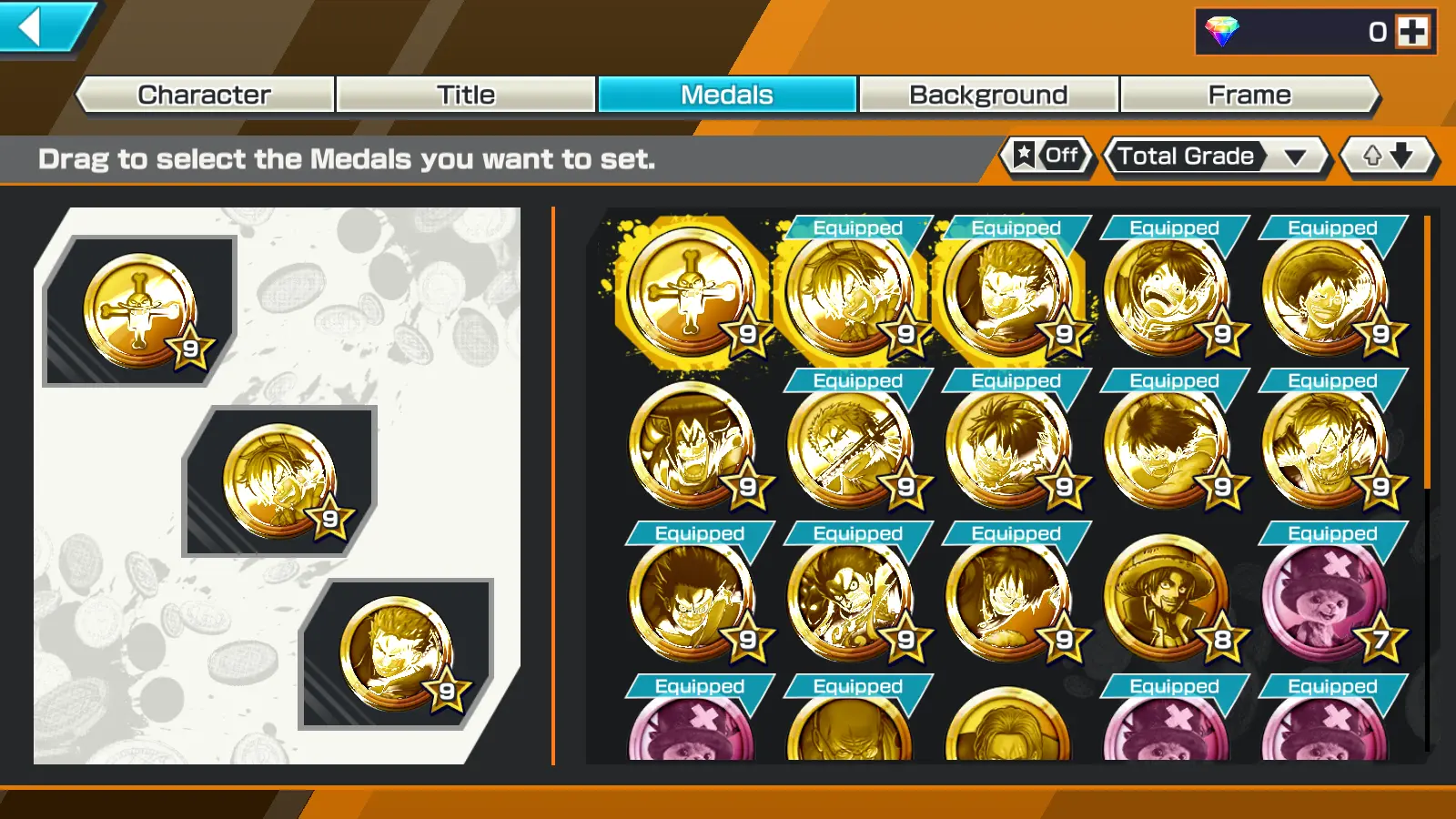Tap the bottom equipped medal slot
Screen dimensions: 1456x819
pos(397,653)
